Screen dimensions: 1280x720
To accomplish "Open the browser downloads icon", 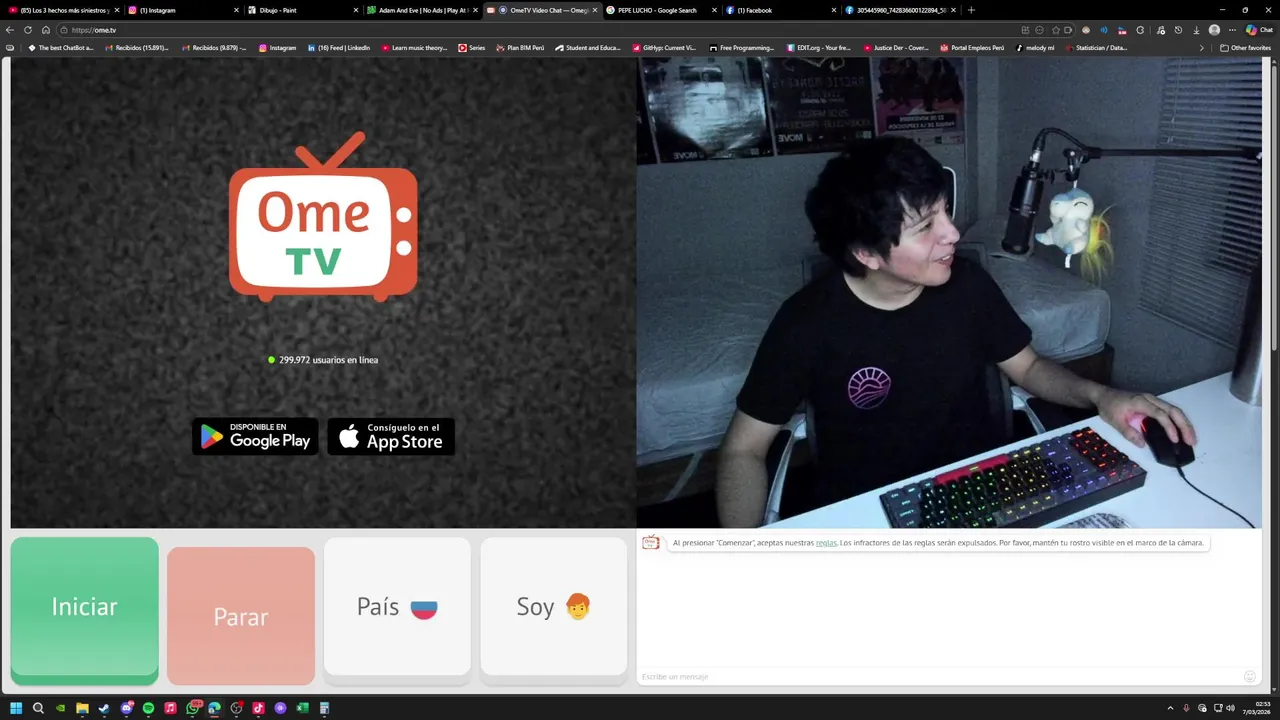I will (x=1195, y=30).
